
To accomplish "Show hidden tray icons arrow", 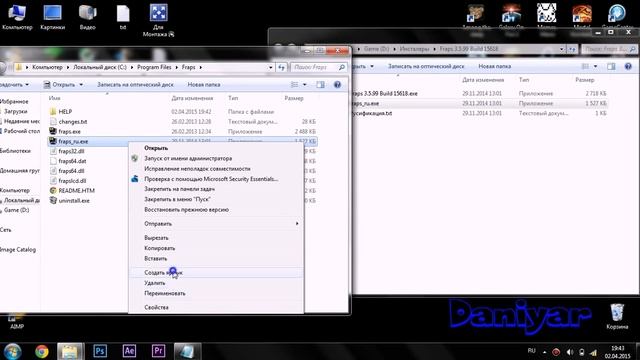I will (544, 352).
